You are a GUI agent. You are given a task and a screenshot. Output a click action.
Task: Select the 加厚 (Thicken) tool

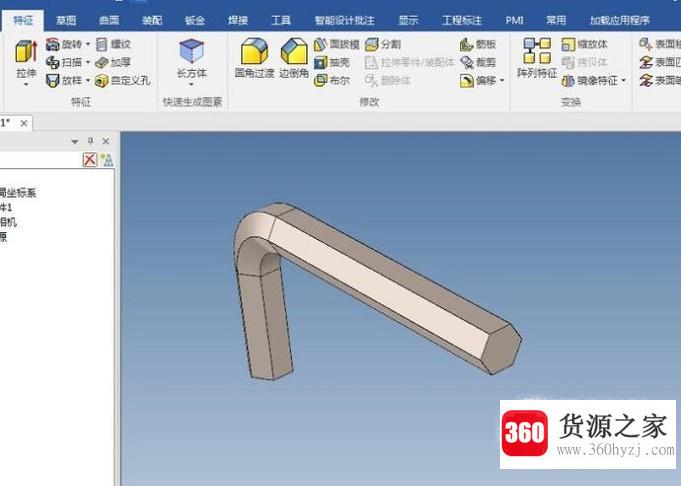click(113, 63)
